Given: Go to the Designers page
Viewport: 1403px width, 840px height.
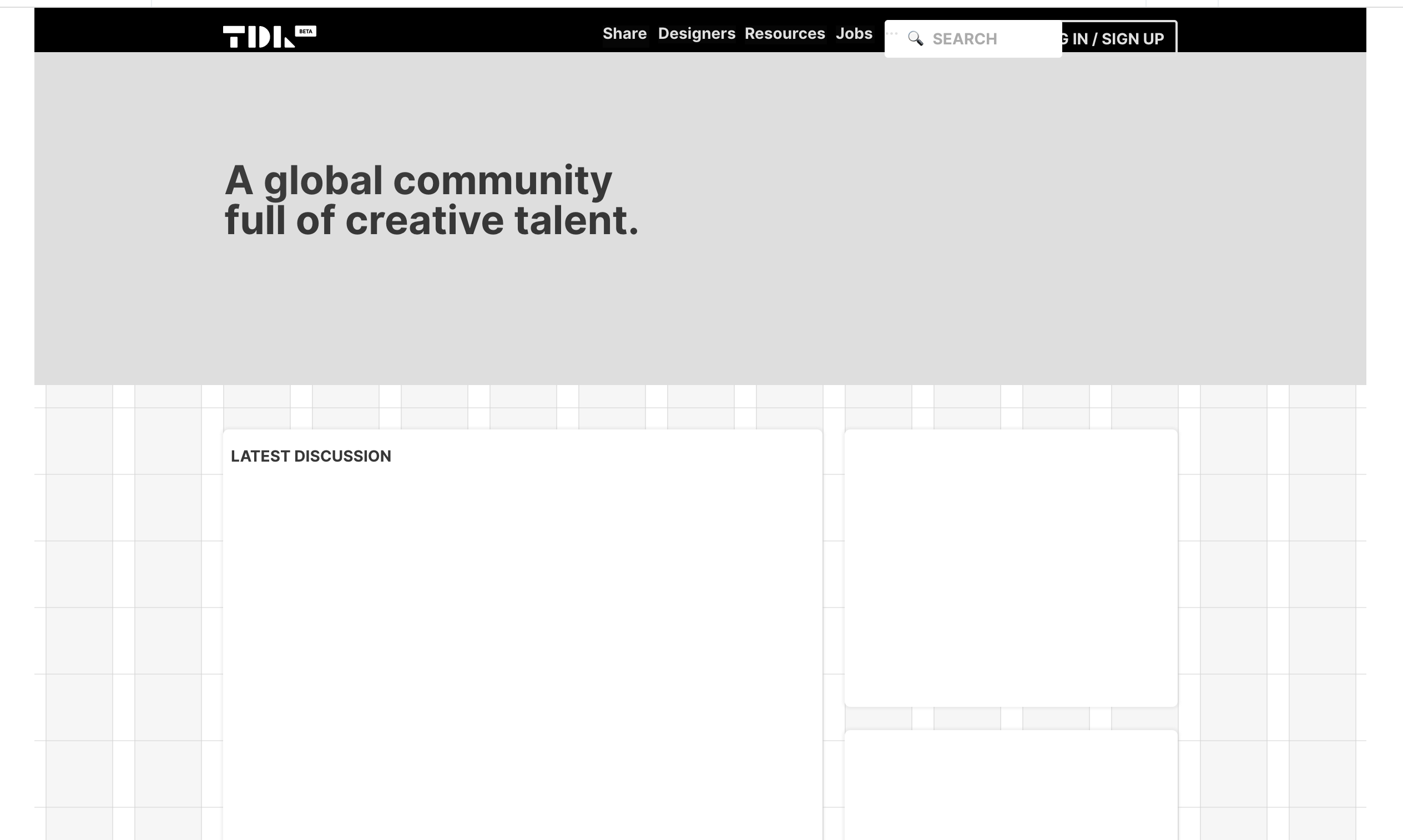Looking at the screenshot, I should (x=697, y=33).
